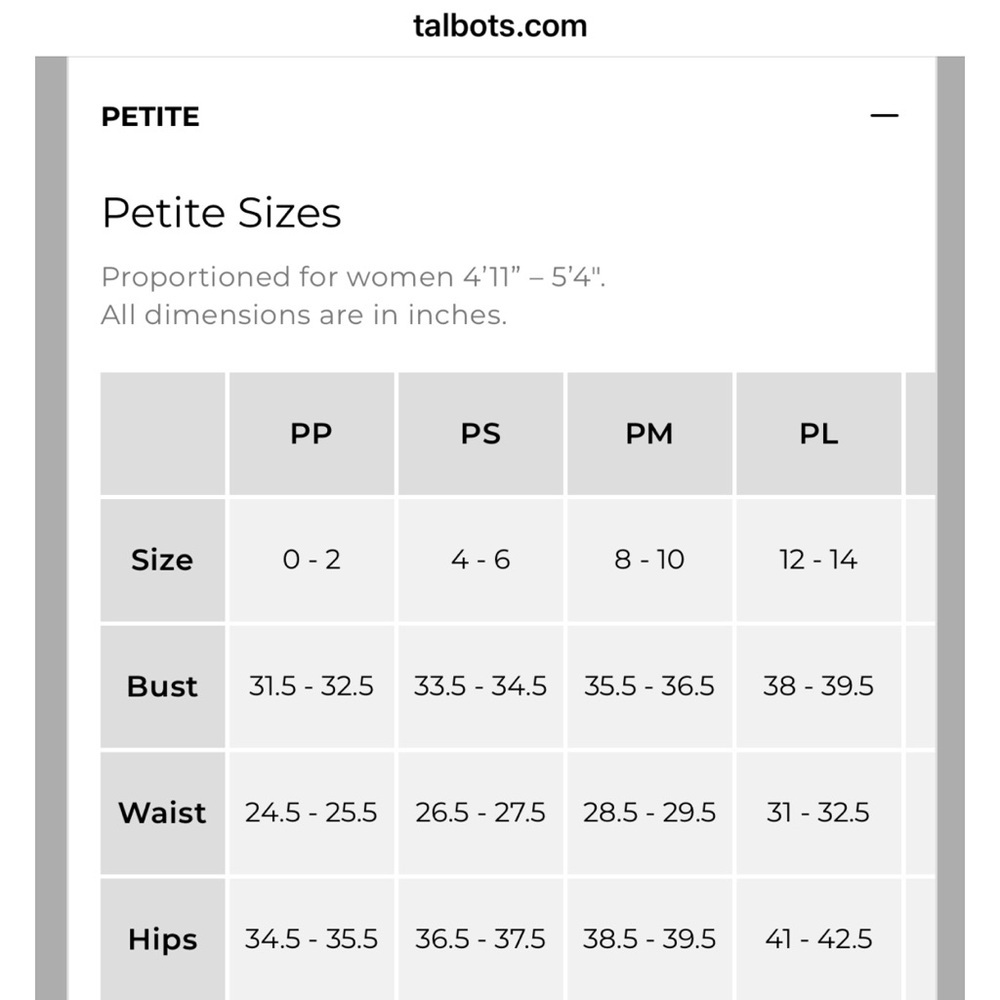Image resolution: width=1000 pixels, height=1000 pixels.
Task: Click the PETITE section heading
Action: [151, 117]
